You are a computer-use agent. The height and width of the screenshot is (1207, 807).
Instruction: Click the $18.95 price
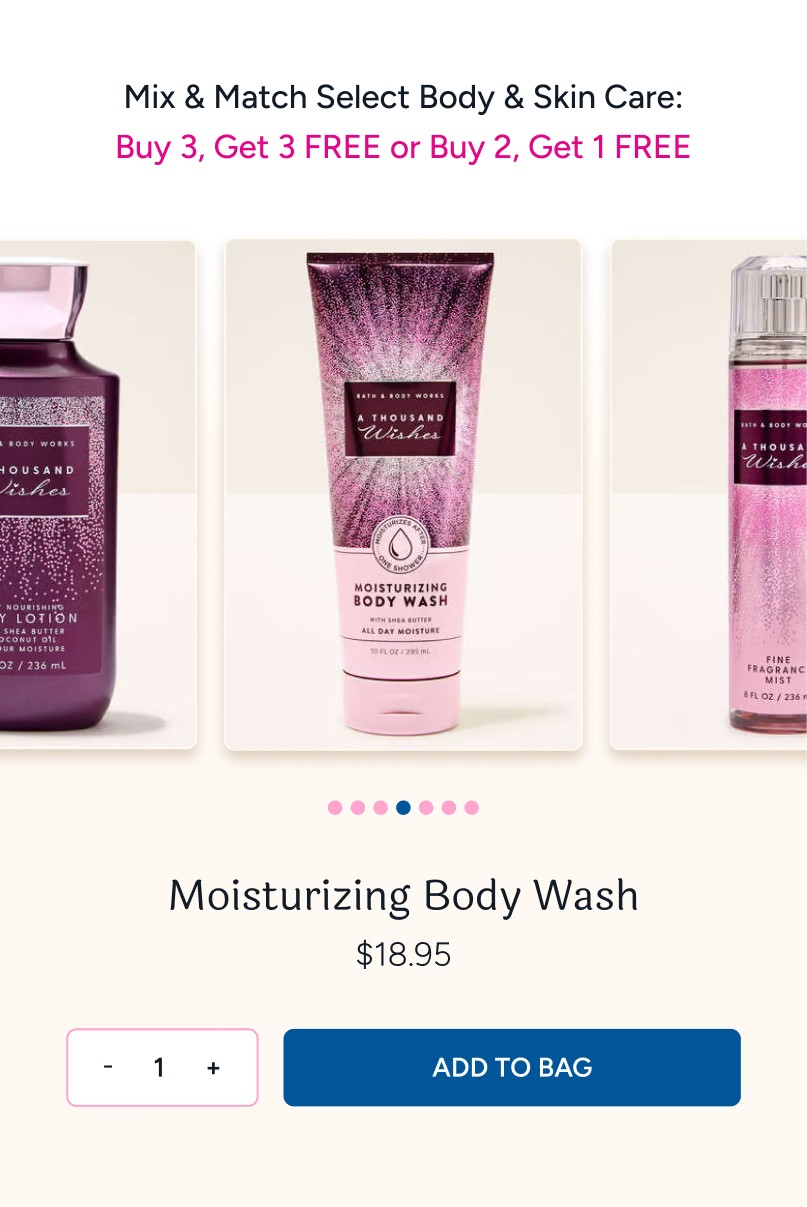(x=403, y=955)
